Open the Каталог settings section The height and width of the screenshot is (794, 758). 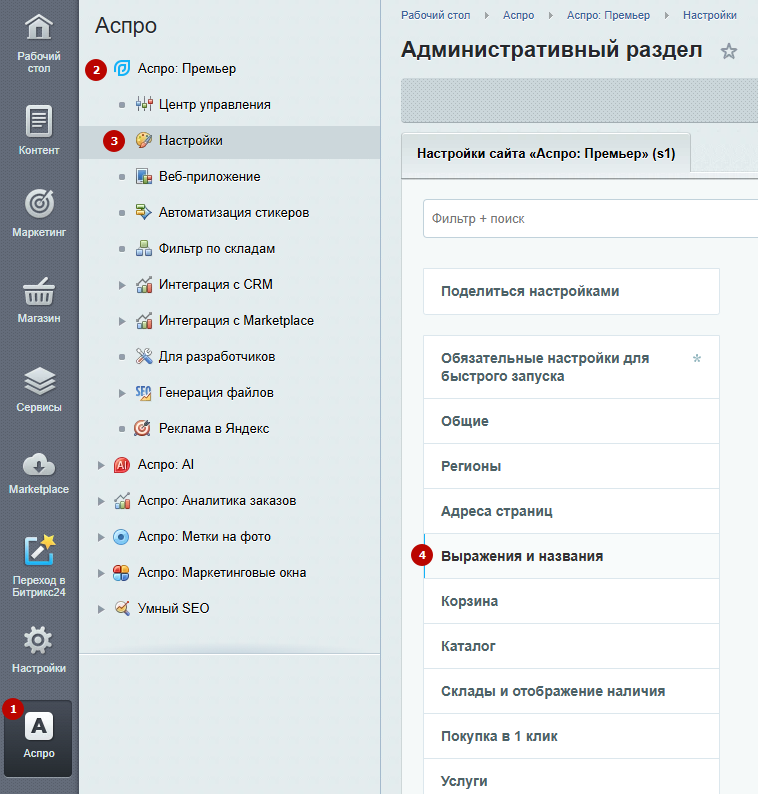point(571,646)
